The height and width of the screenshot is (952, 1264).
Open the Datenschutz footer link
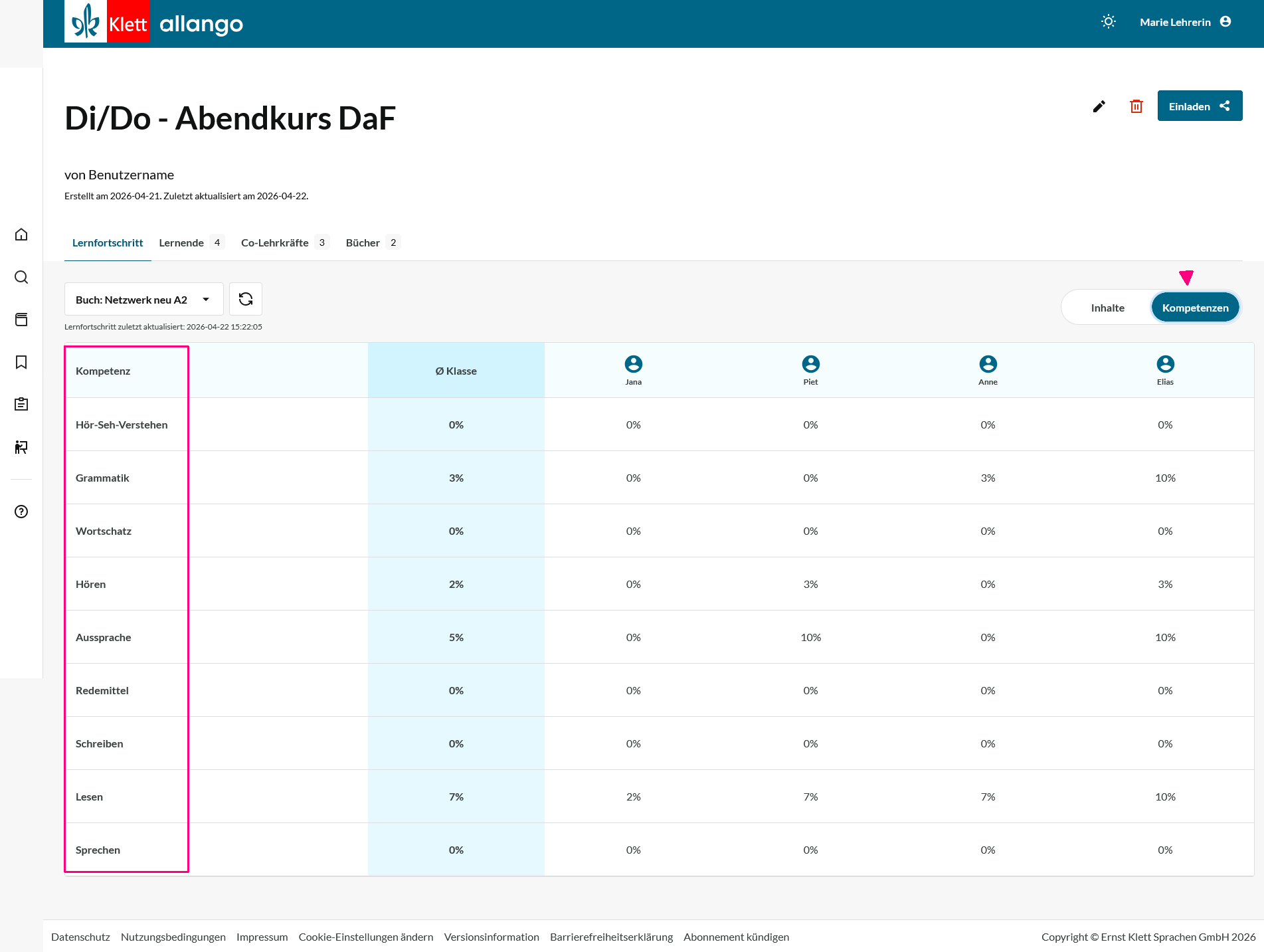(x=80, y=937)
